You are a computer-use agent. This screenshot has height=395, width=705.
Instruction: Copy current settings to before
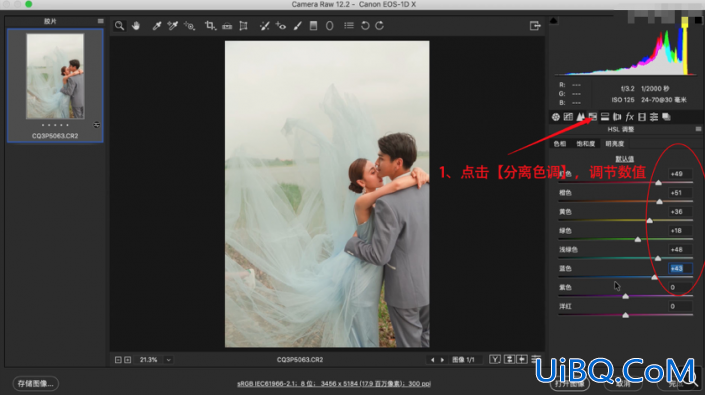point(522,359)
